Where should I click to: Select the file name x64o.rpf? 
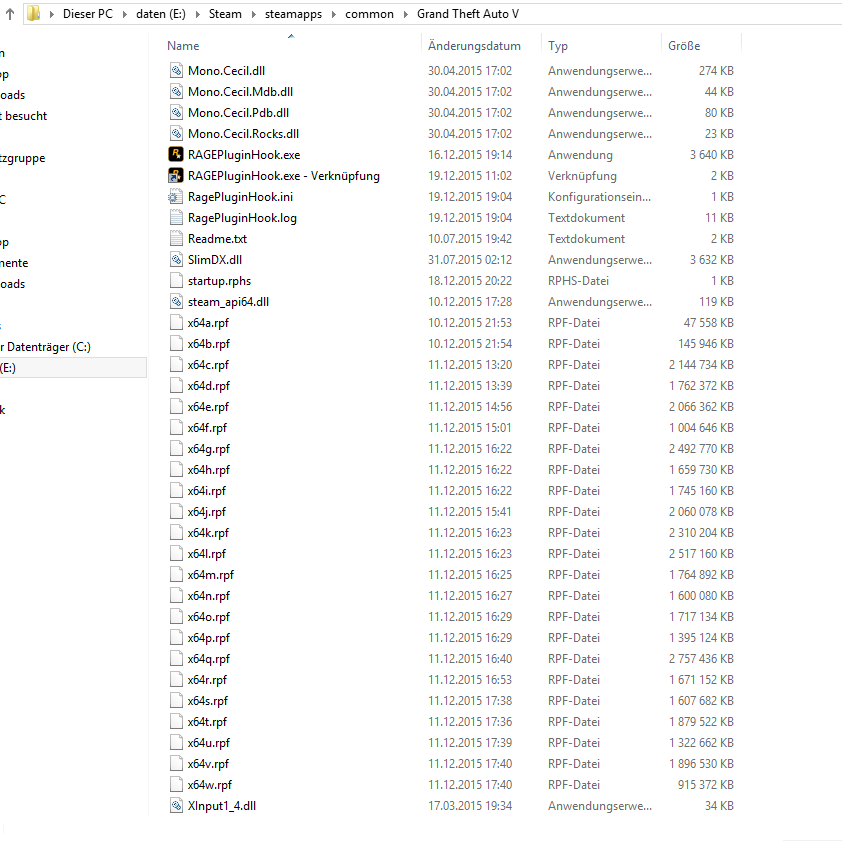(208, 617)
